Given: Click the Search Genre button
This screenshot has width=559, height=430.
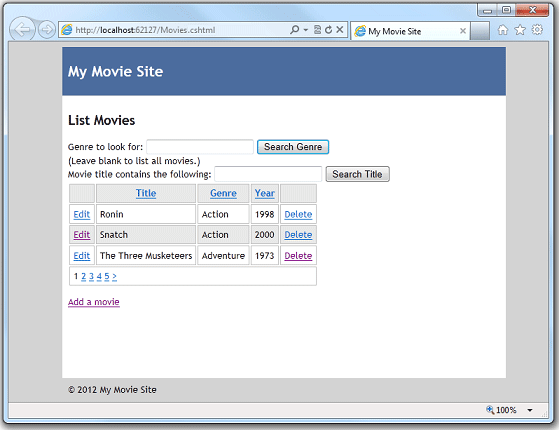Looking at the screenshot, I should click(x=293, y=147).
